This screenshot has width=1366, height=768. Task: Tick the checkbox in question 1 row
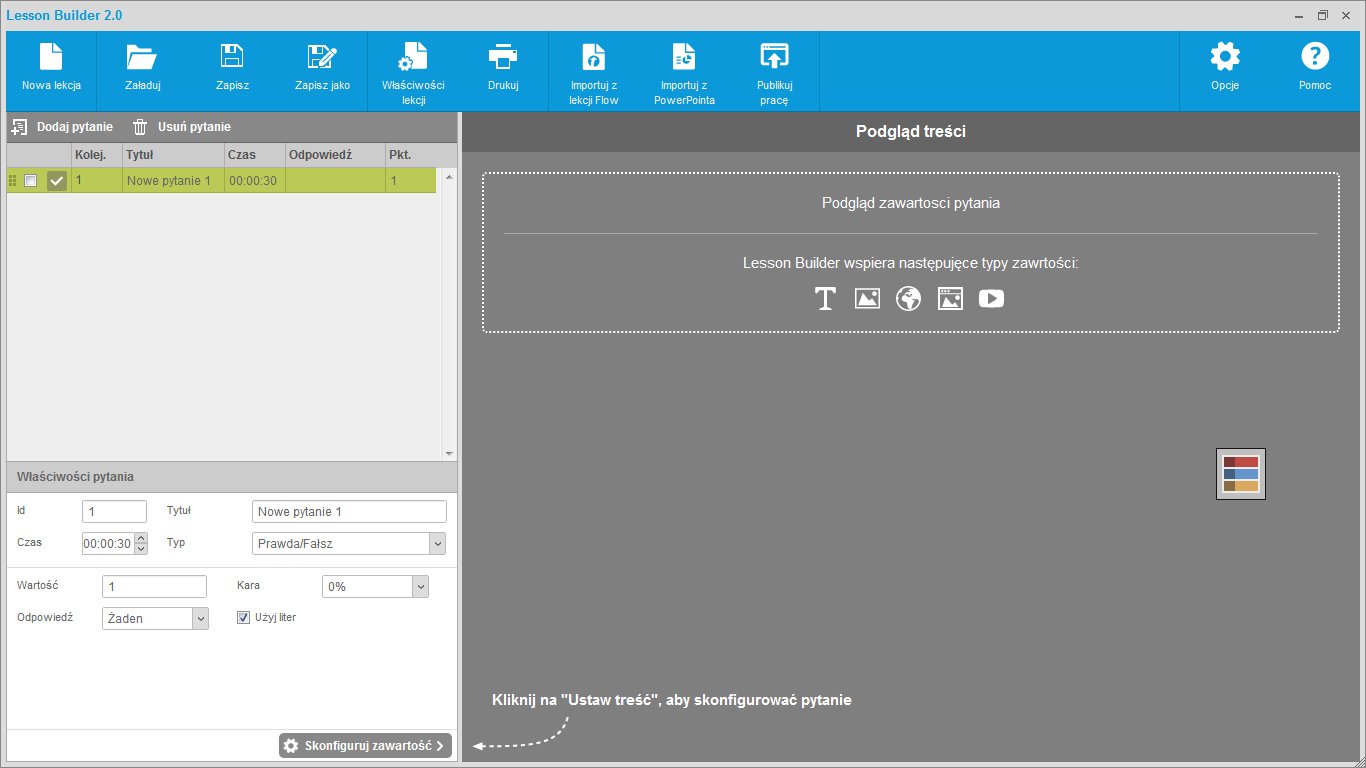click(x=31, y=181)
